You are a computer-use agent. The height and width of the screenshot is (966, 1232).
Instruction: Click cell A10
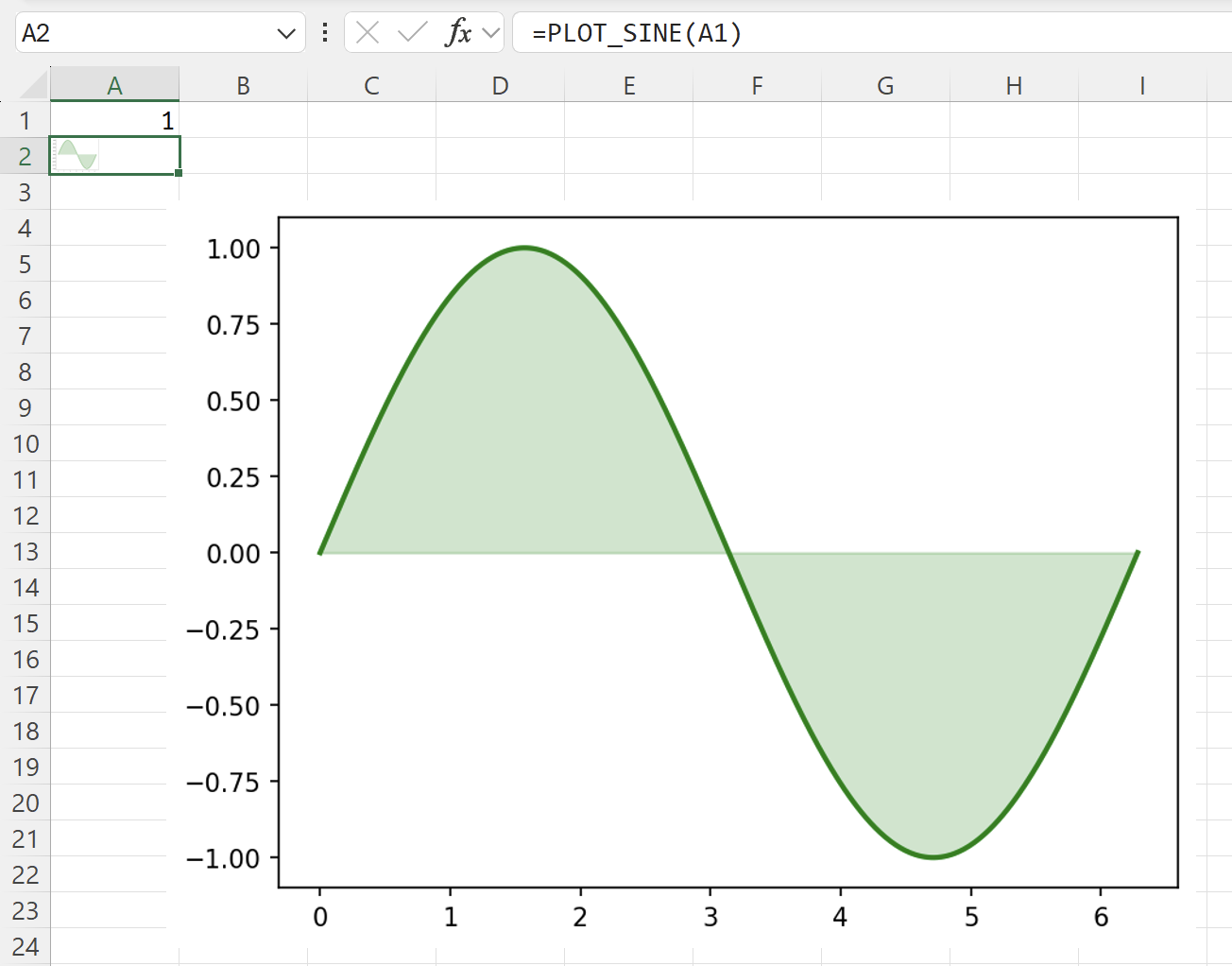click(x=109, y=443)
